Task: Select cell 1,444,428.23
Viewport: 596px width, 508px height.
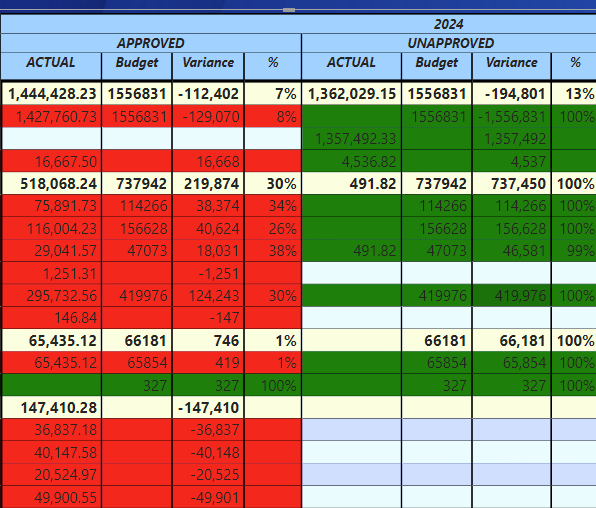Action: tap(52, 94)
